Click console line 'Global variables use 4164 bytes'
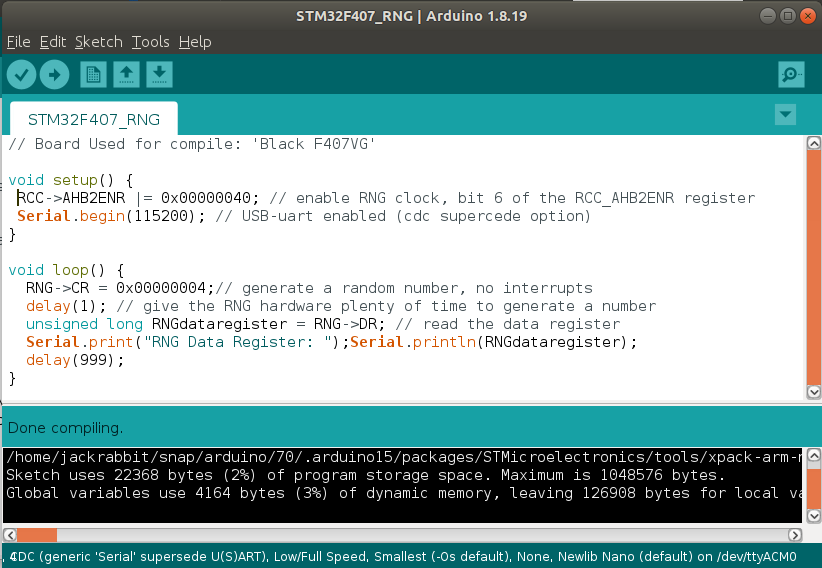Viewport: 822px width, 568px height. tap(404, 493)
